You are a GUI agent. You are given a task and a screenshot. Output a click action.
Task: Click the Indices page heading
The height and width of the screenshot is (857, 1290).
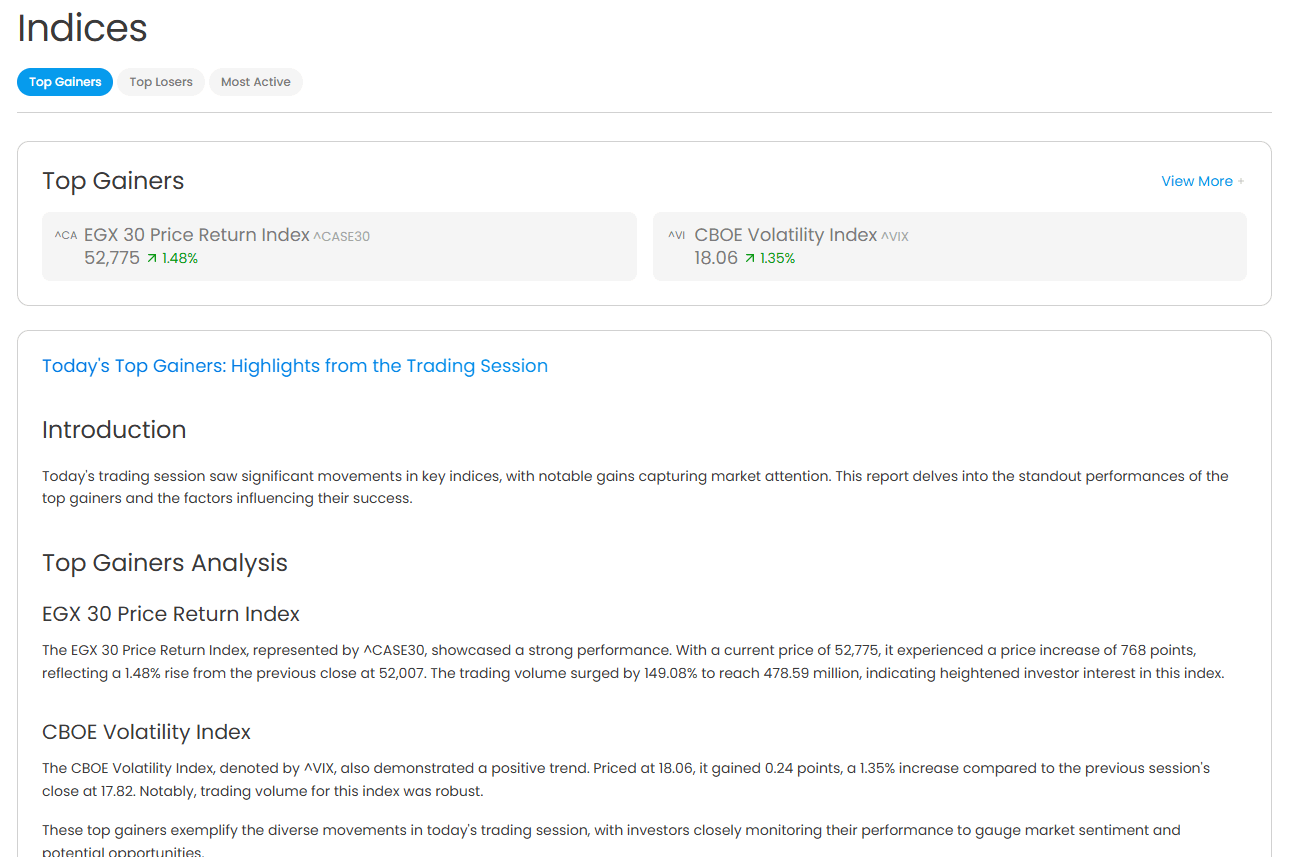pos(82,28)
